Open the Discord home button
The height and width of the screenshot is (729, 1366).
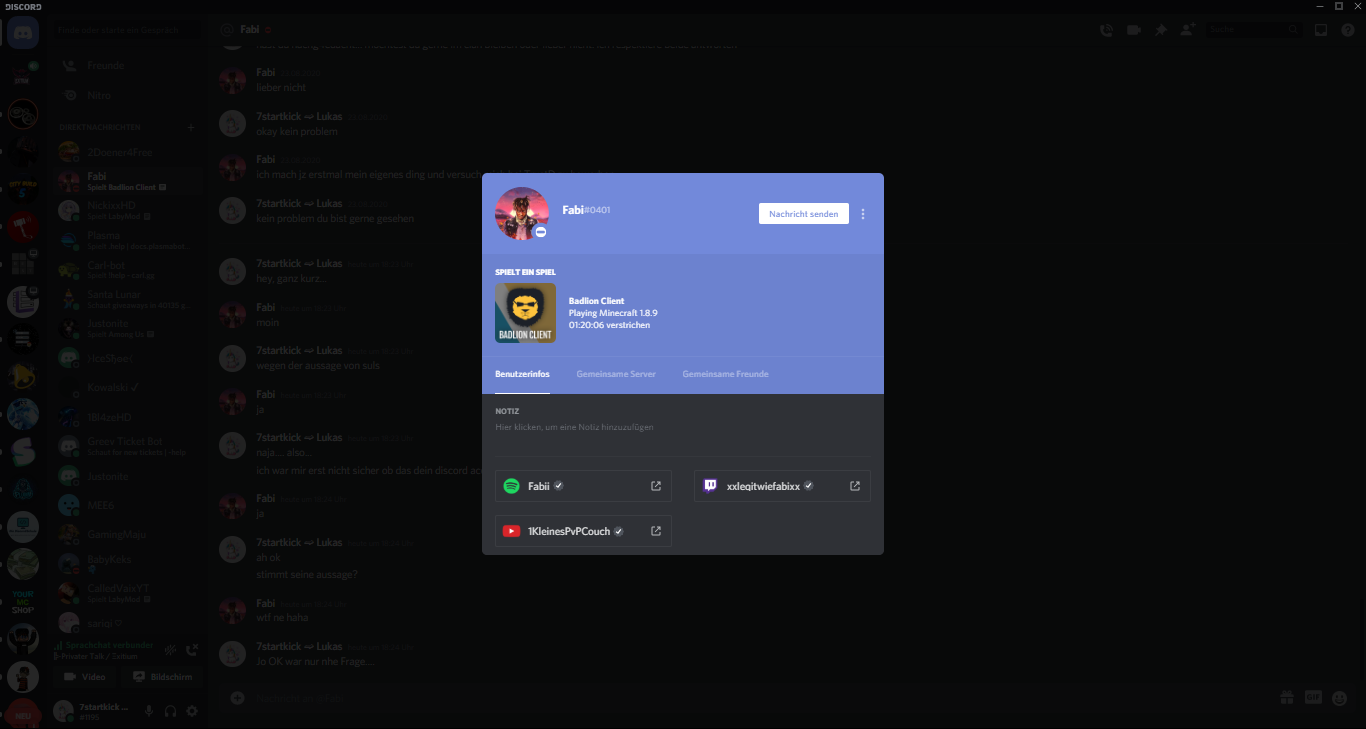(23, 33)
